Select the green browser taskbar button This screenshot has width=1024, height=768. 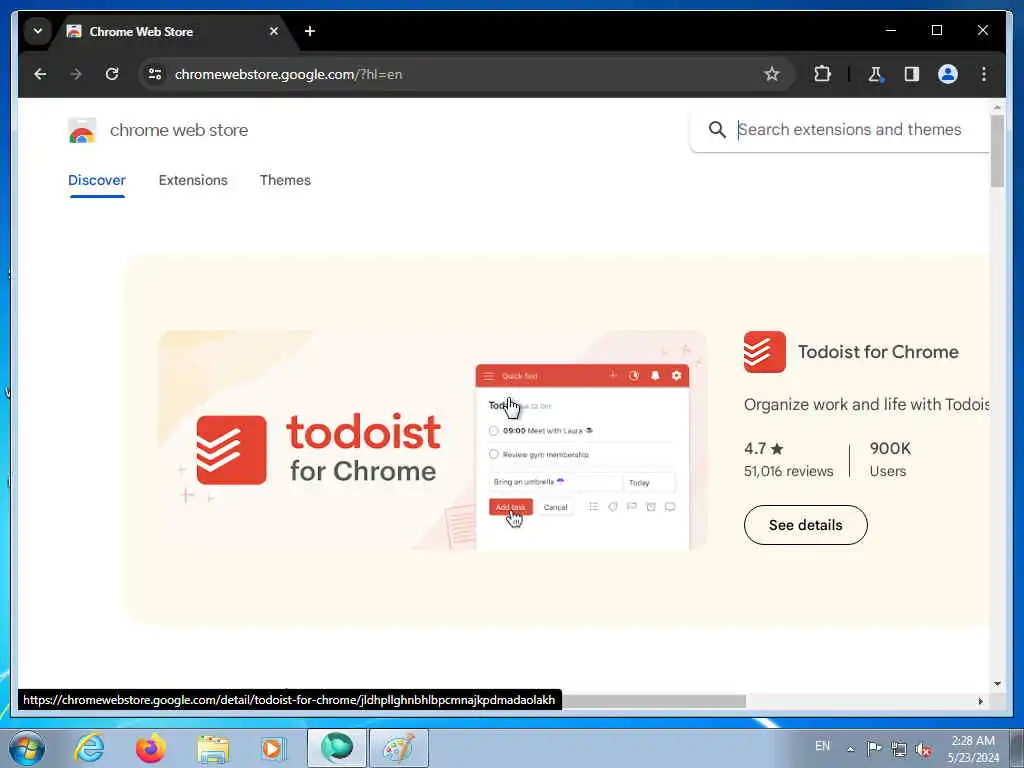[x=337, y=748]
